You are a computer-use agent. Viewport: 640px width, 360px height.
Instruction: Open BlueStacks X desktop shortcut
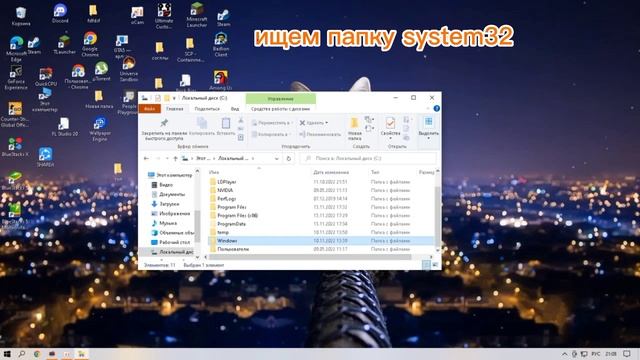click(15, 147)
